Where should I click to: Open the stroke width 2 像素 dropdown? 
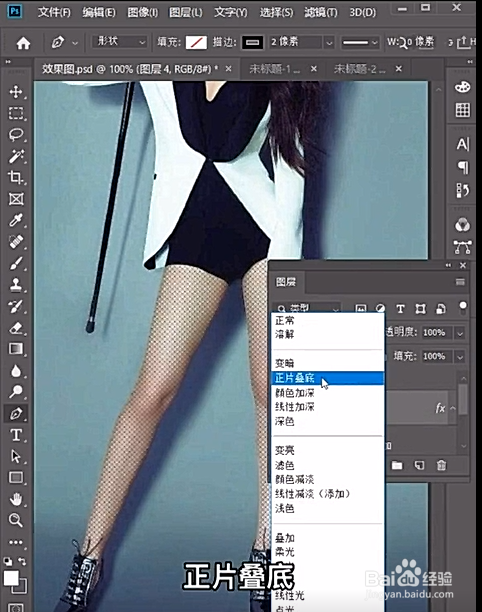329,42
